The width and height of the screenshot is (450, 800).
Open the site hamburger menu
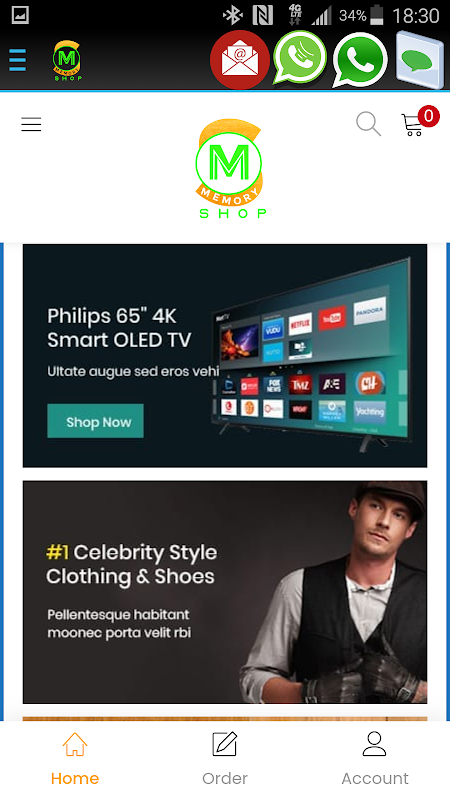point(31,124)
